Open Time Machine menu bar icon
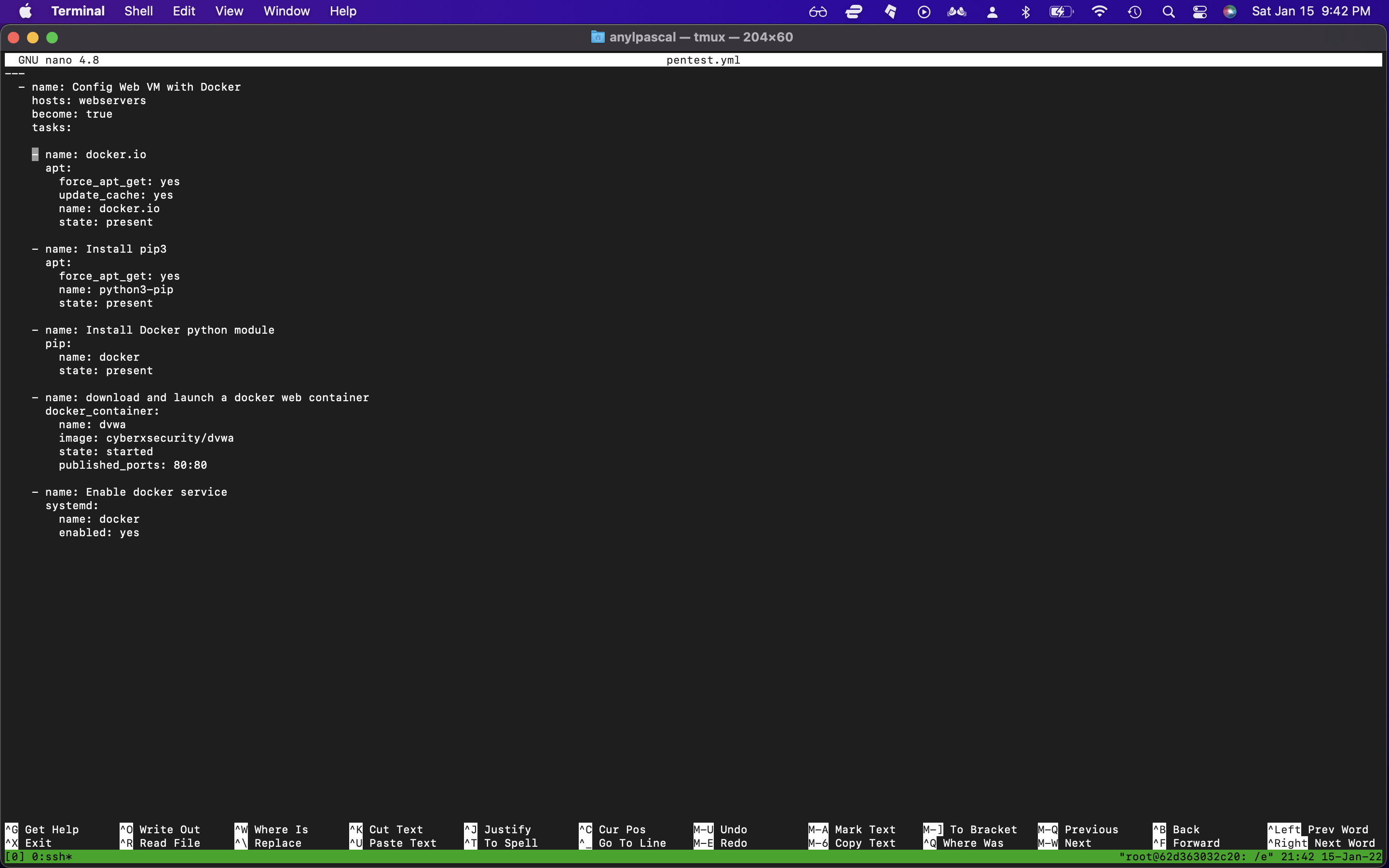This screenshot has width=1389, height=868. pyautogui.click(x=1134, y=12)
